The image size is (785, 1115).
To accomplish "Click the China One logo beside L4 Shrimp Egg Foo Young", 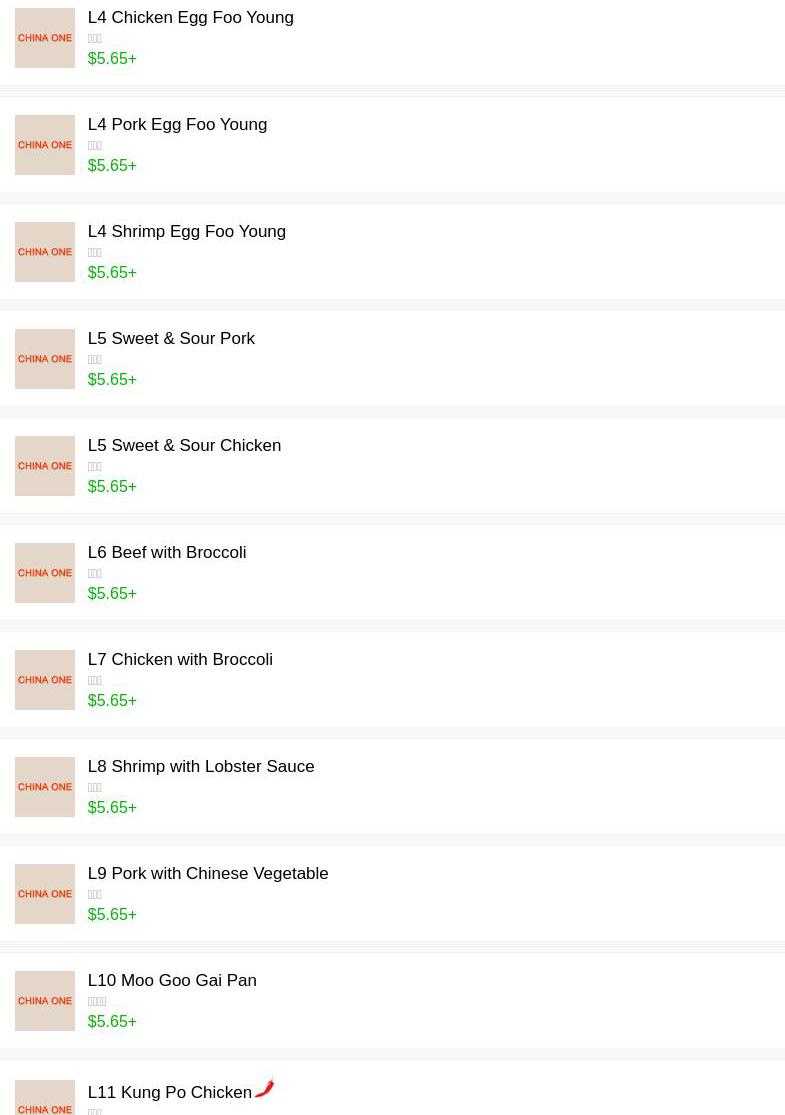I will [x=45, y=252].
